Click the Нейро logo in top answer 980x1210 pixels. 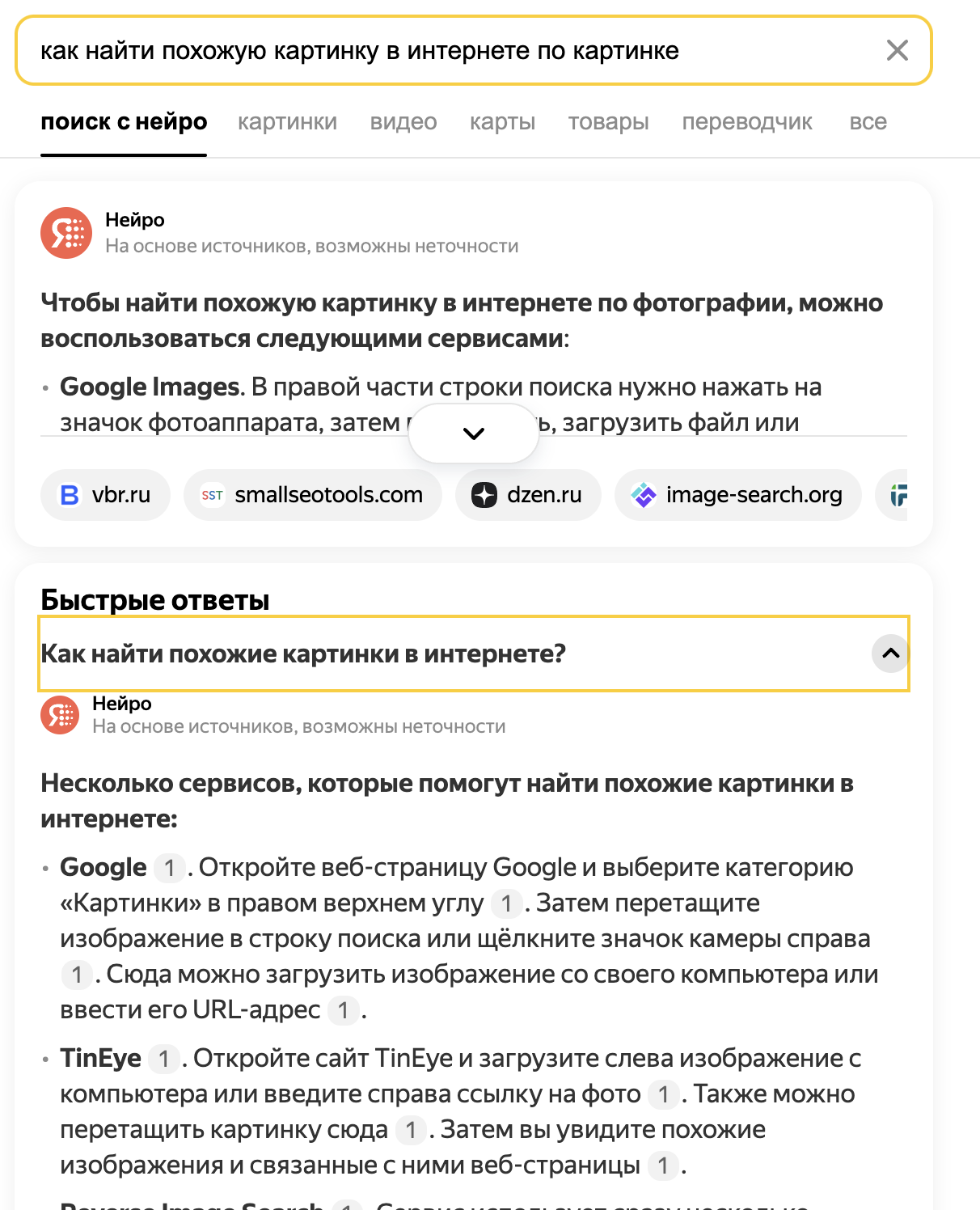click(66, 233)
